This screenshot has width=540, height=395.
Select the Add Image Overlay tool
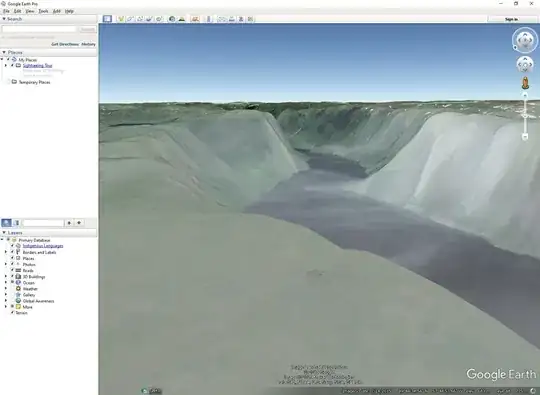(x=149, y=19)
